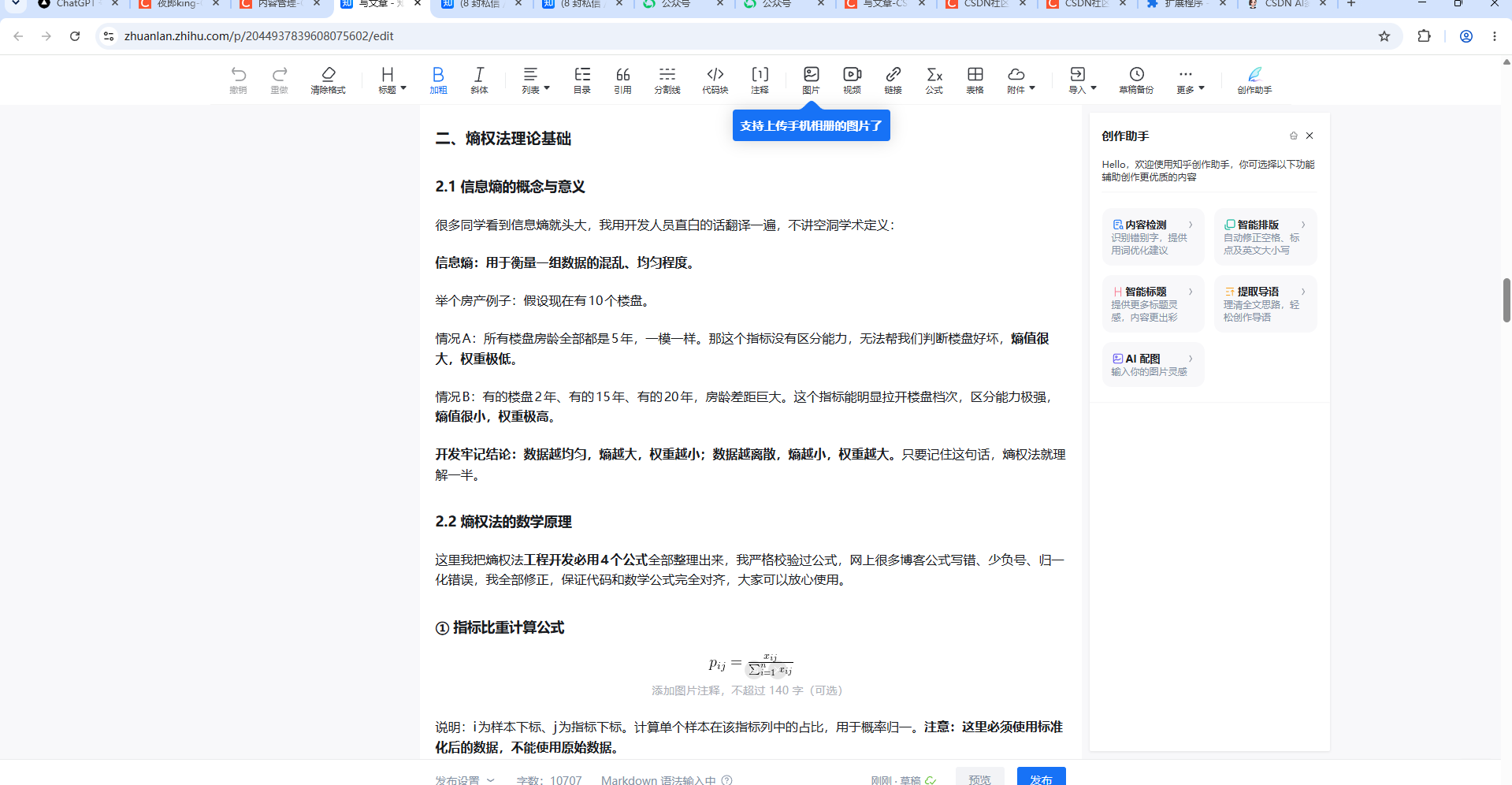
Task: Insert a code block (代码块)
Action: click(x=715, y=80)
